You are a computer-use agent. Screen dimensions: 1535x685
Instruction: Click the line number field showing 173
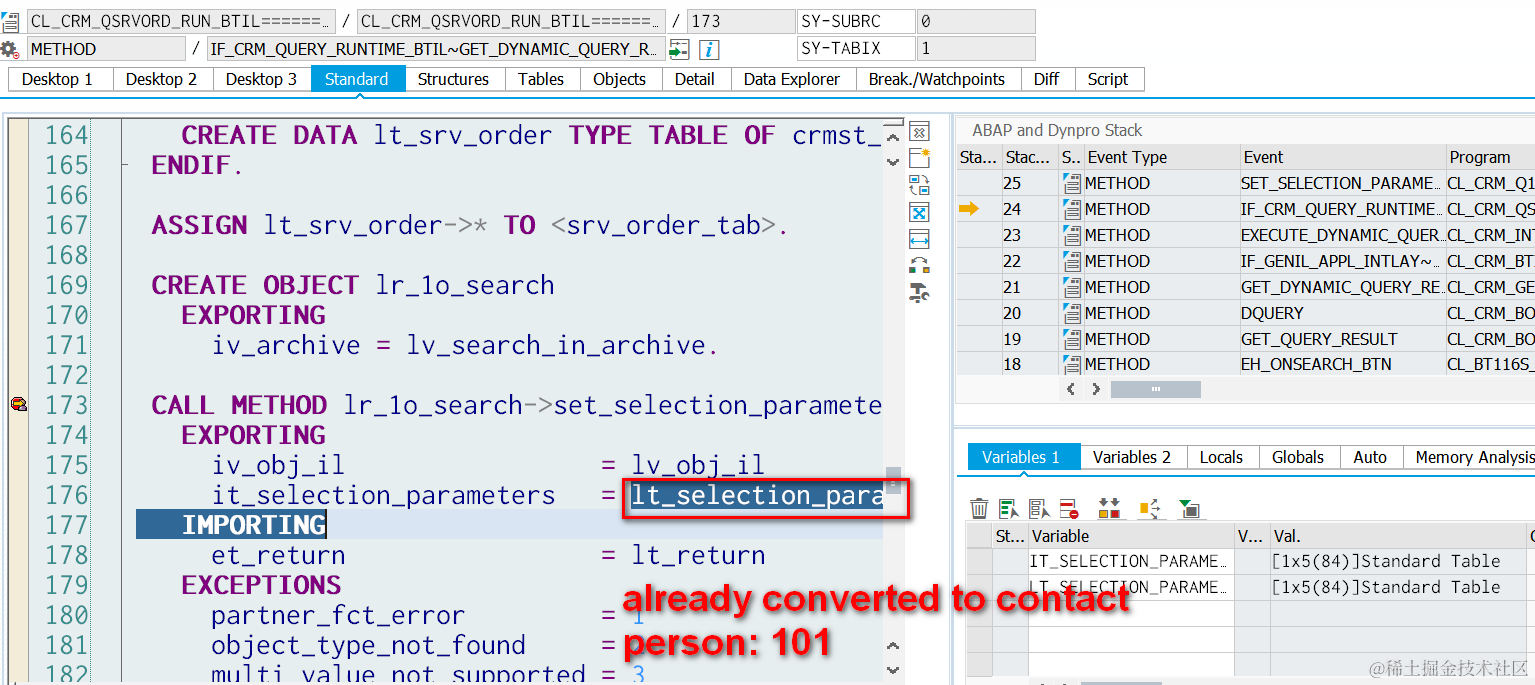(x=741, y=21)
